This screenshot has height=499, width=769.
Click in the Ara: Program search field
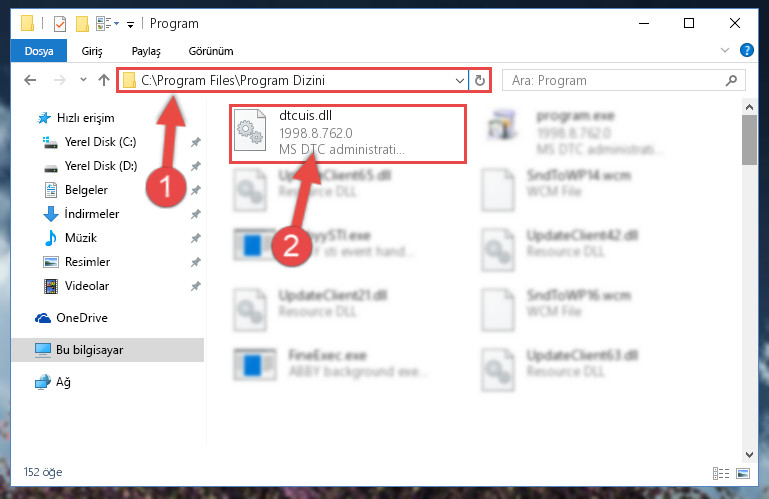(615, 80)
